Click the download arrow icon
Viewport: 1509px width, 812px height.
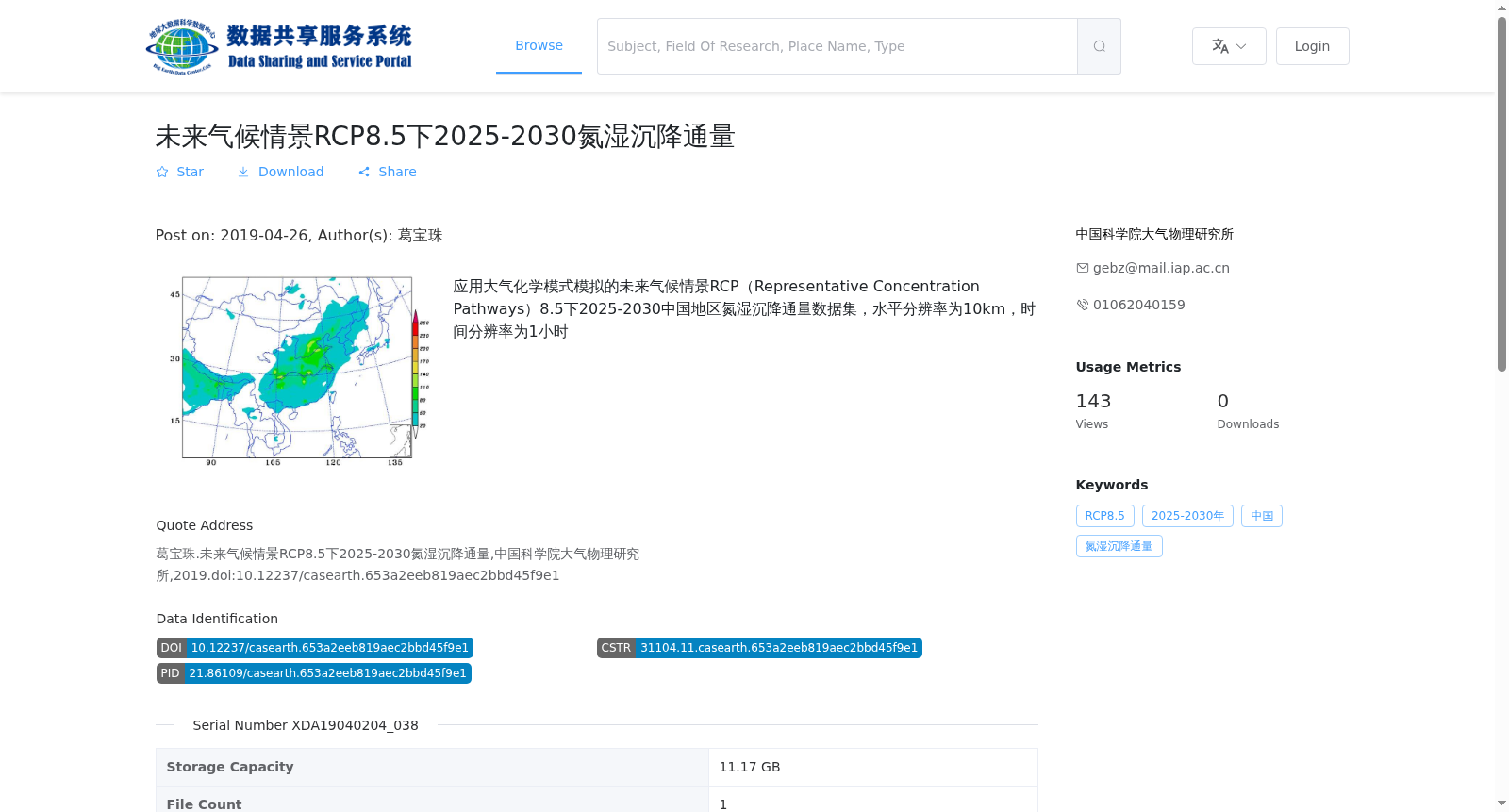243,172
